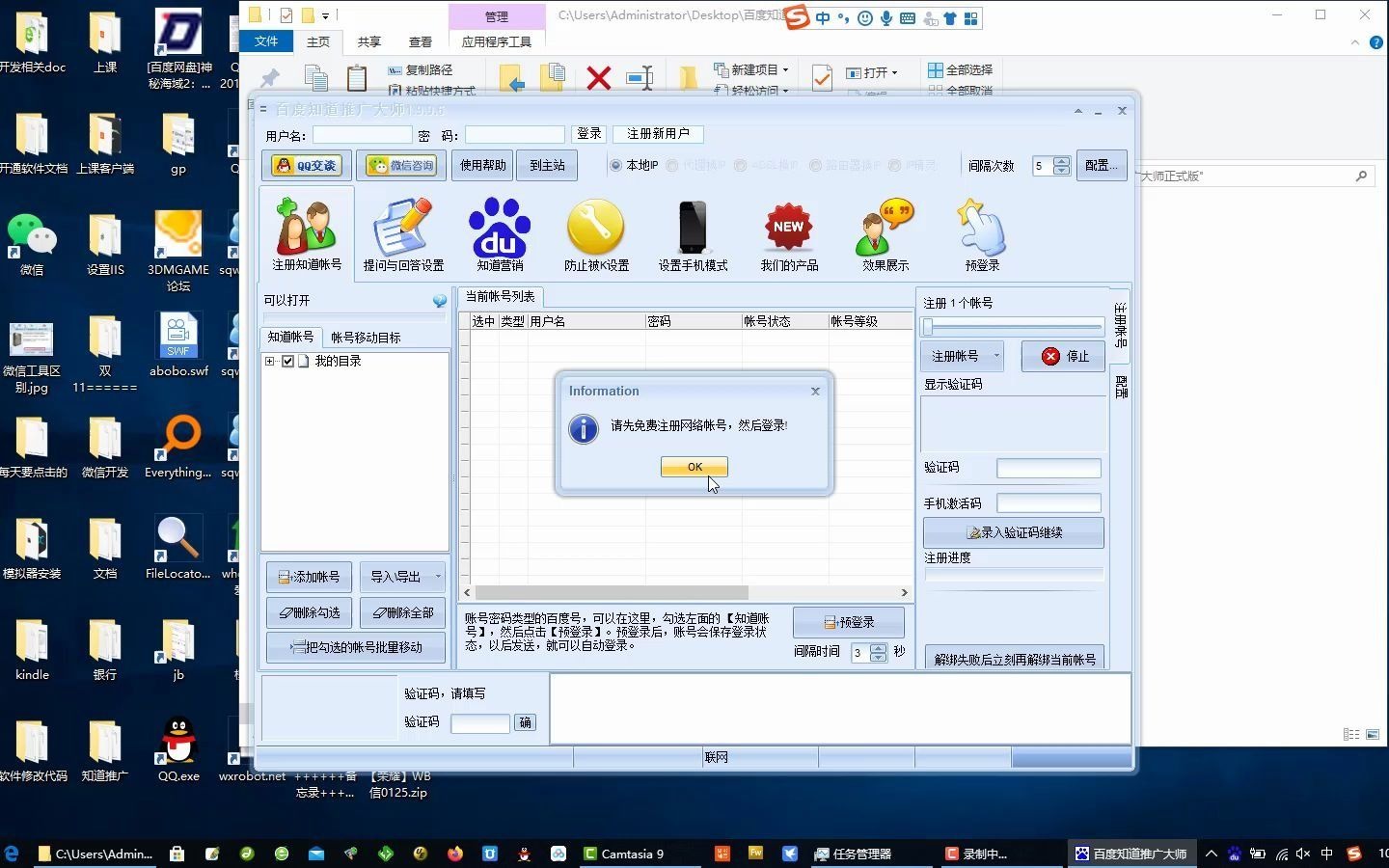Screen dimensions: 1389x868
Task: Click the QQ交谈 penguin button
Action: (307, 165)
